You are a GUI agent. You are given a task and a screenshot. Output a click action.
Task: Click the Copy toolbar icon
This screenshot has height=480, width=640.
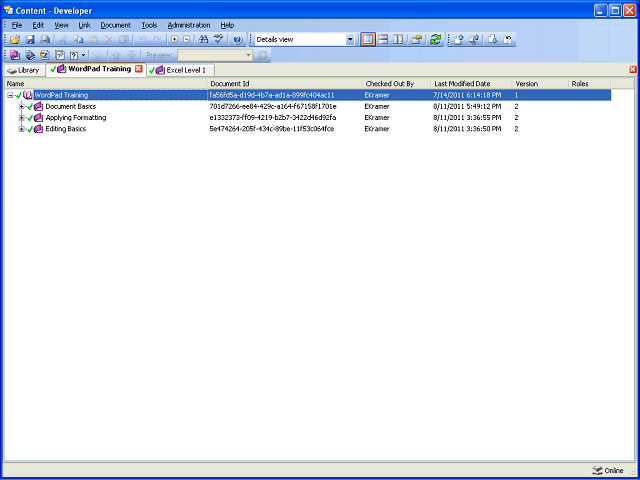coord(78,40)
